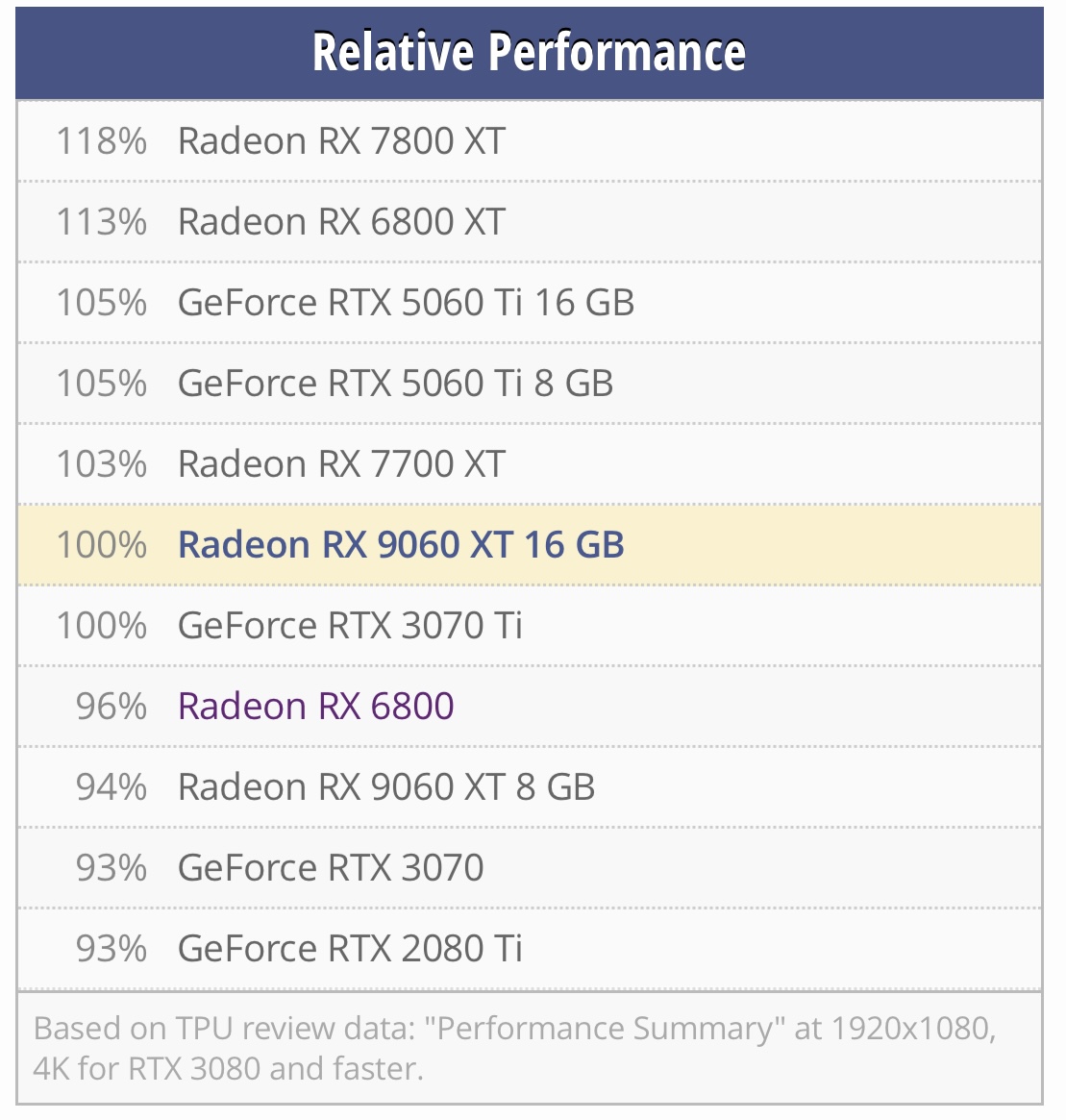Viewport: 1066px width, 1120px height.
Task: Open the GeForce RTX 3070 entry
Action: point(331,868)
